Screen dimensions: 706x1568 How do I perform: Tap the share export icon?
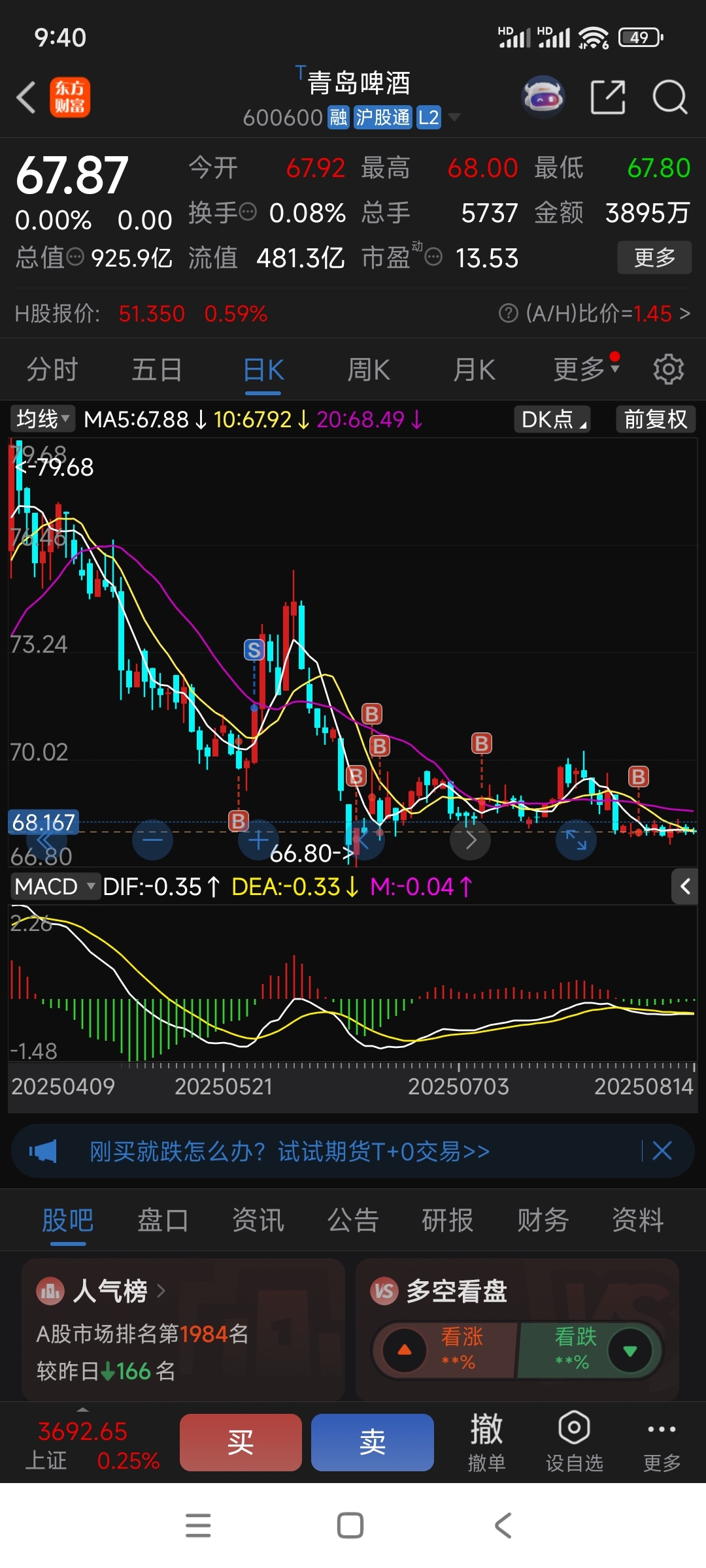coord(608,97)
